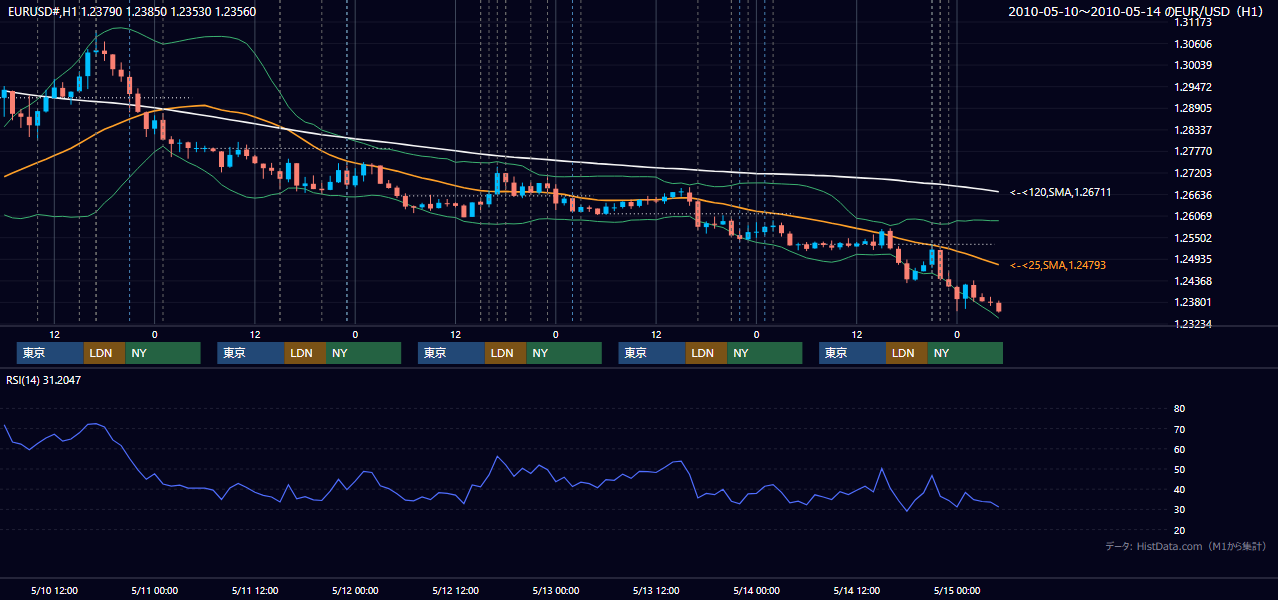Click price axis value 1.28905
Screen dimensions: 1278x600
(1194, 108)
